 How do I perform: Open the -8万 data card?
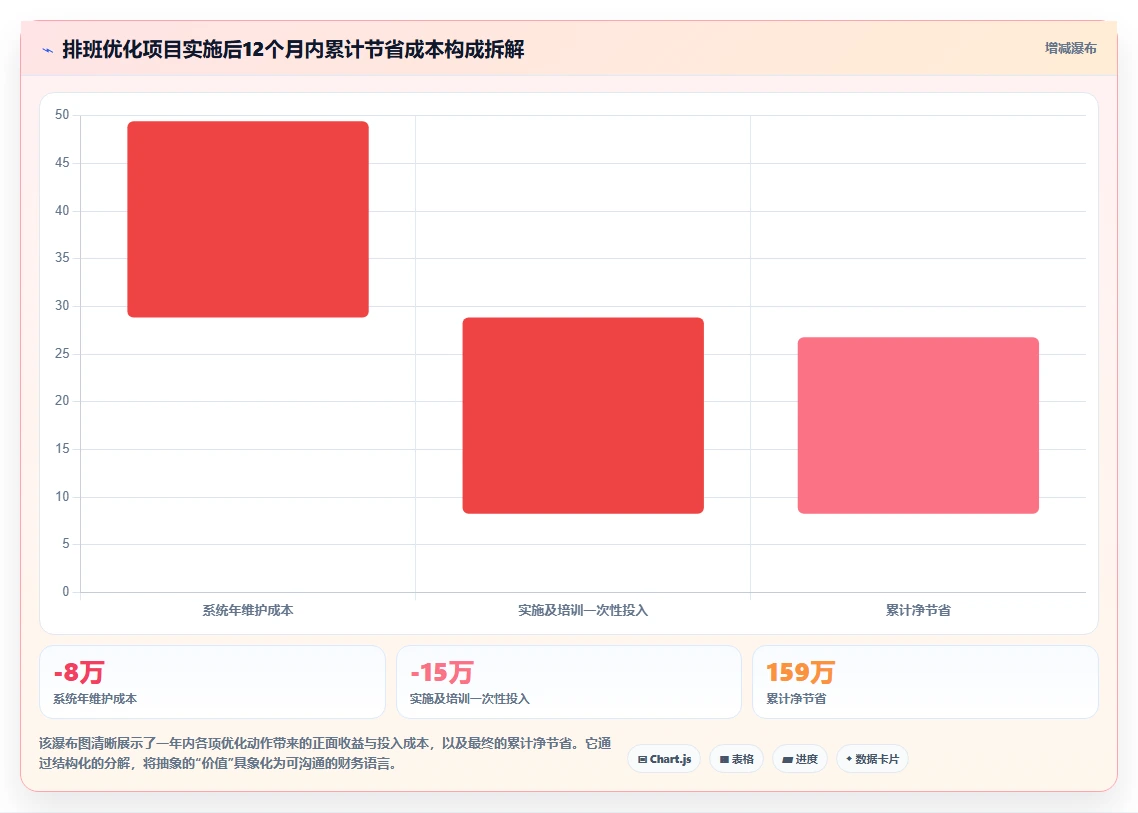(212, 682)
